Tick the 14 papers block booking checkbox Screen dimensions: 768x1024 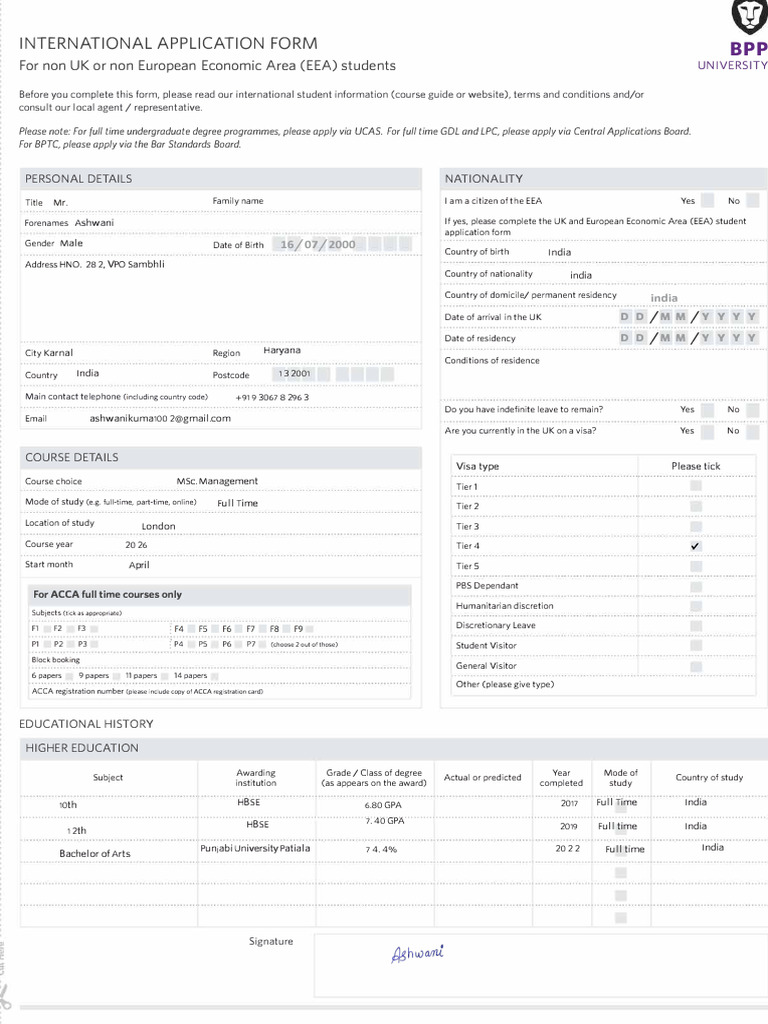click(215, 676)
